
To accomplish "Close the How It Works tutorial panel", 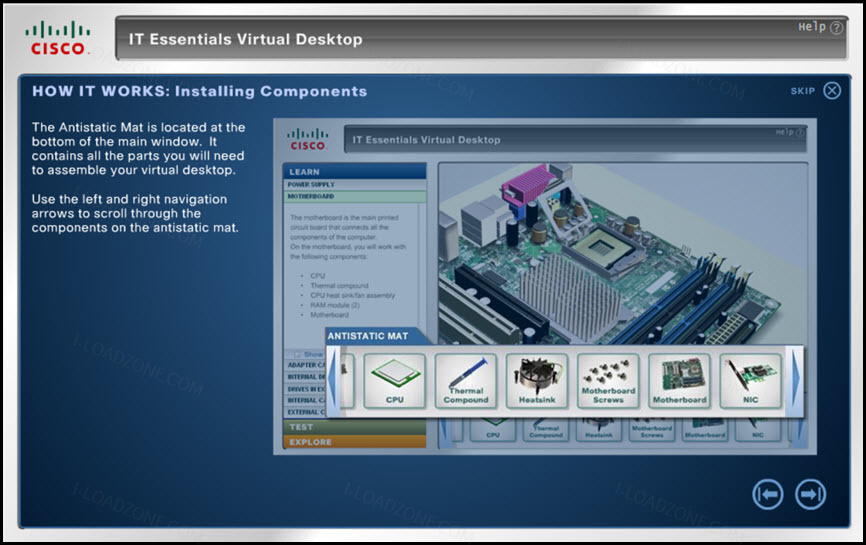I will [x=832, y=91].
